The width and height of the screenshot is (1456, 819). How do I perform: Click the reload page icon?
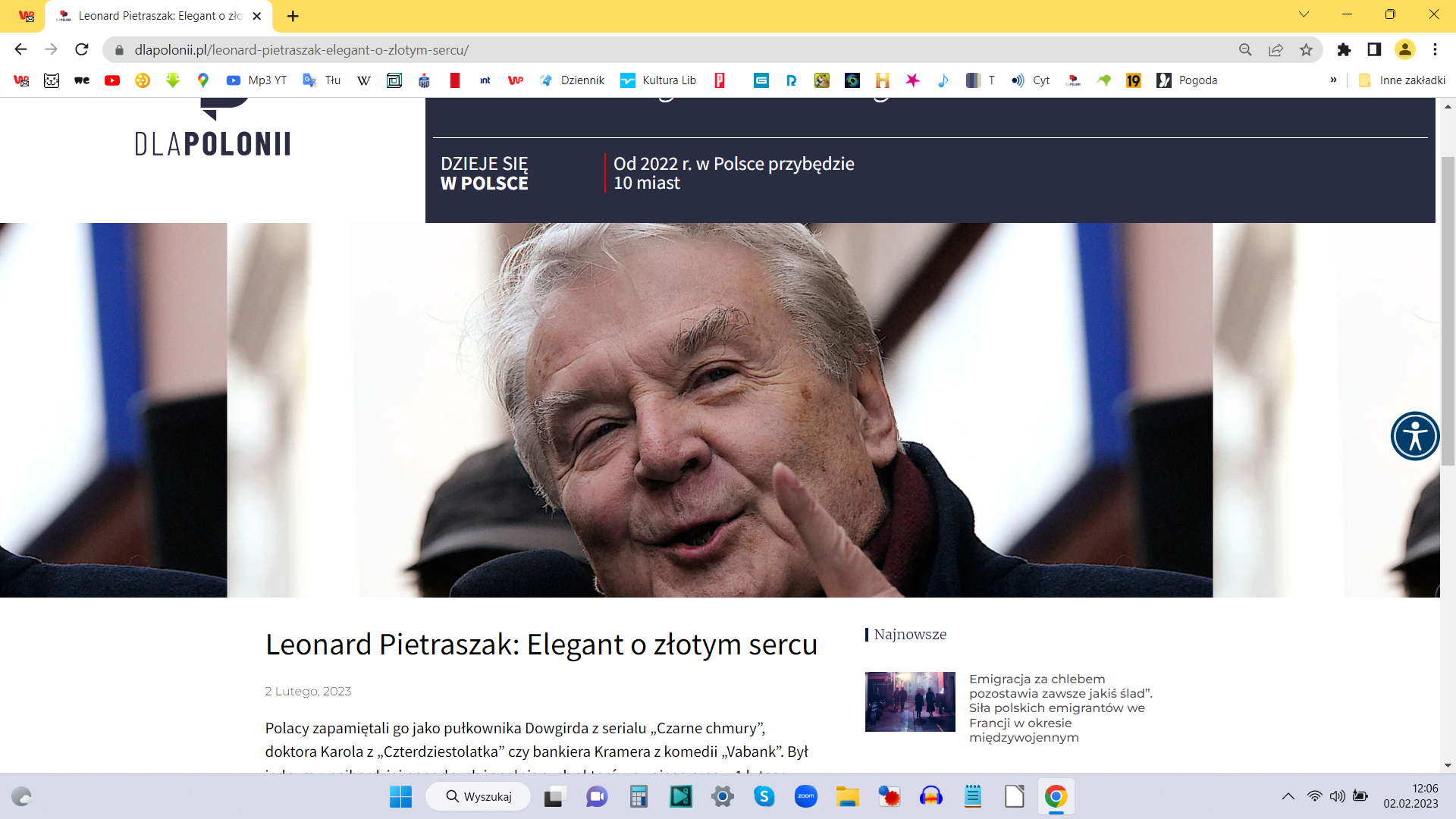click(82, 49)
